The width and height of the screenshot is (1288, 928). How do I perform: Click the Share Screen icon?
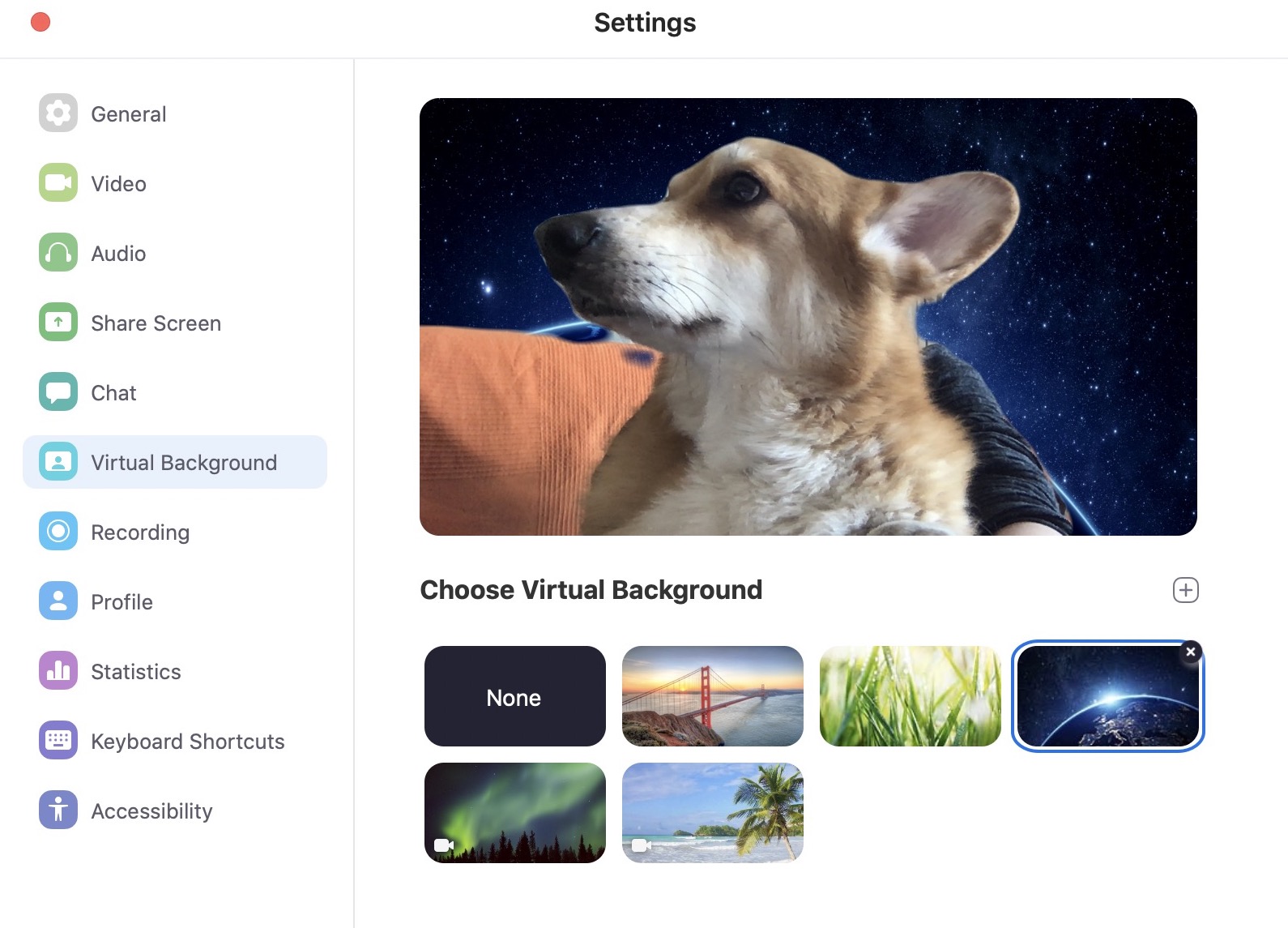58,323
